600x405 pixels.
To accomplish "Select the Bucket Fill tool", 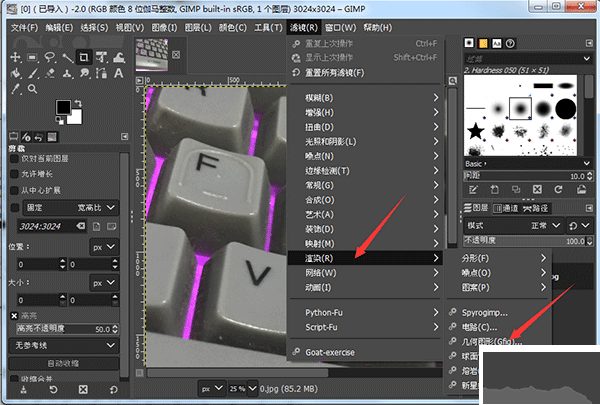I will click(15, 73).
